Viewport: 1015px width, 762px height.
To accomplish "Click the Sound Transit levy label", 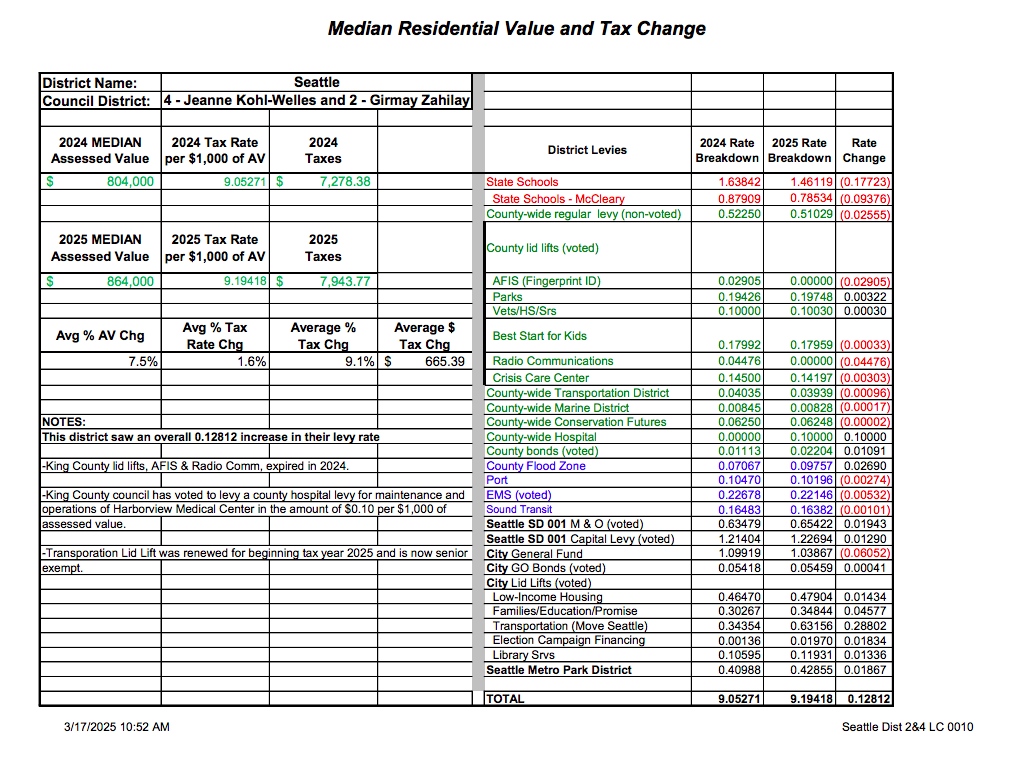I will coord(520,509).
